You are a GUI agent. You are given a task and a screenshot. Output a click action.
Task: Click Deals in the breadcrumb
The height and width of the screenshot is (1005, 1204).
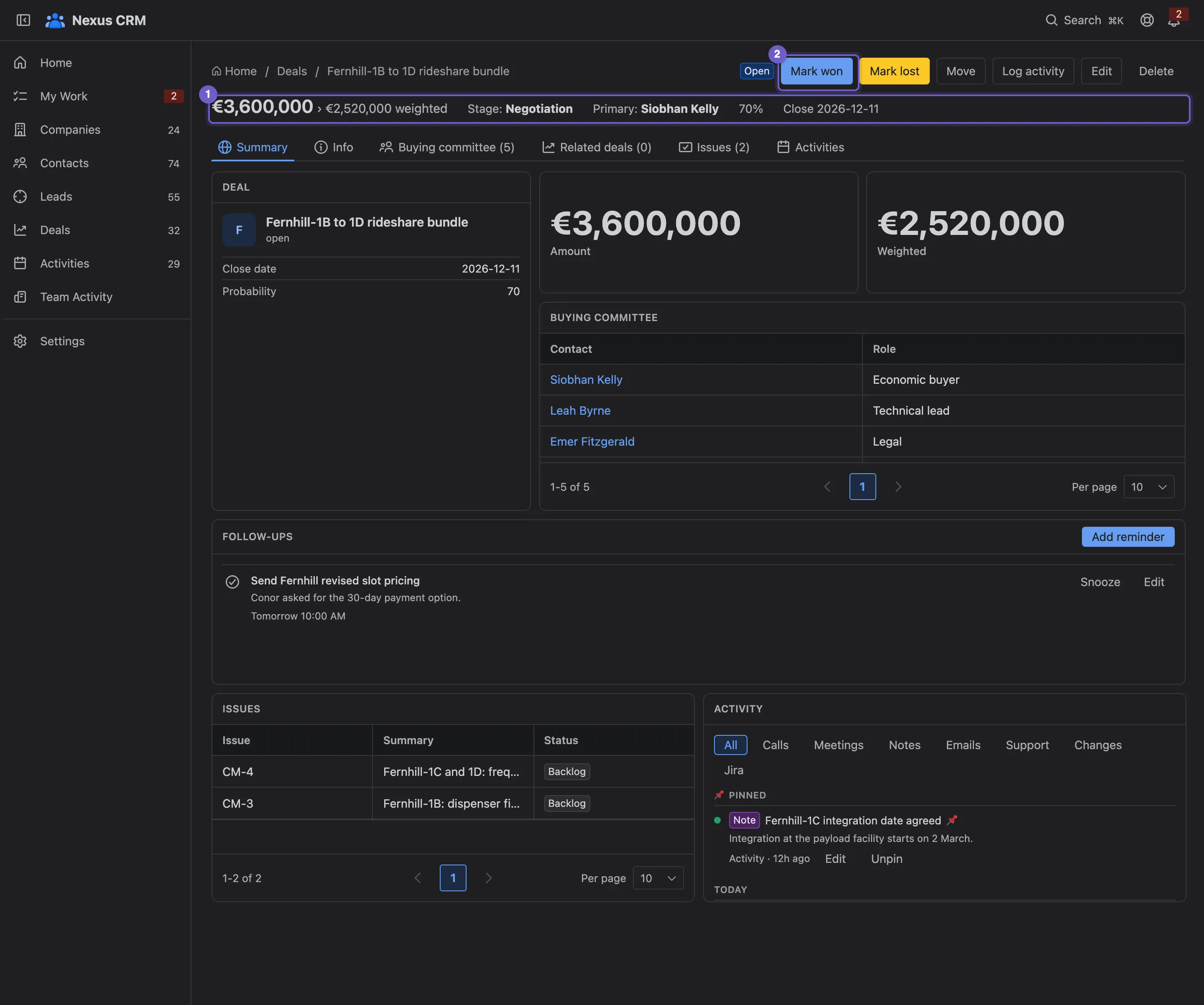click(292, 71)
